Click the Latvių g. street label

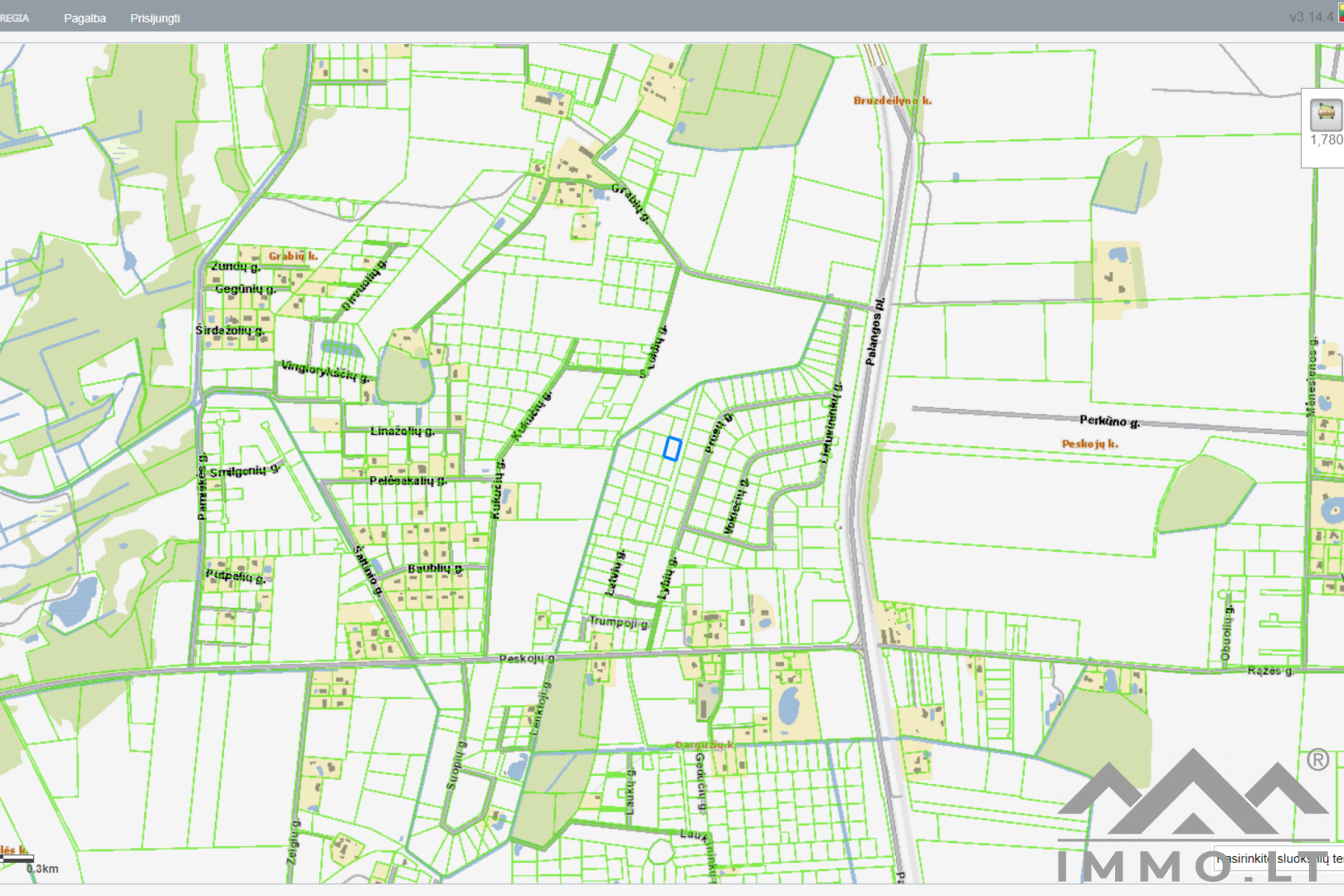pyautogui.click(x=614, y=573)
